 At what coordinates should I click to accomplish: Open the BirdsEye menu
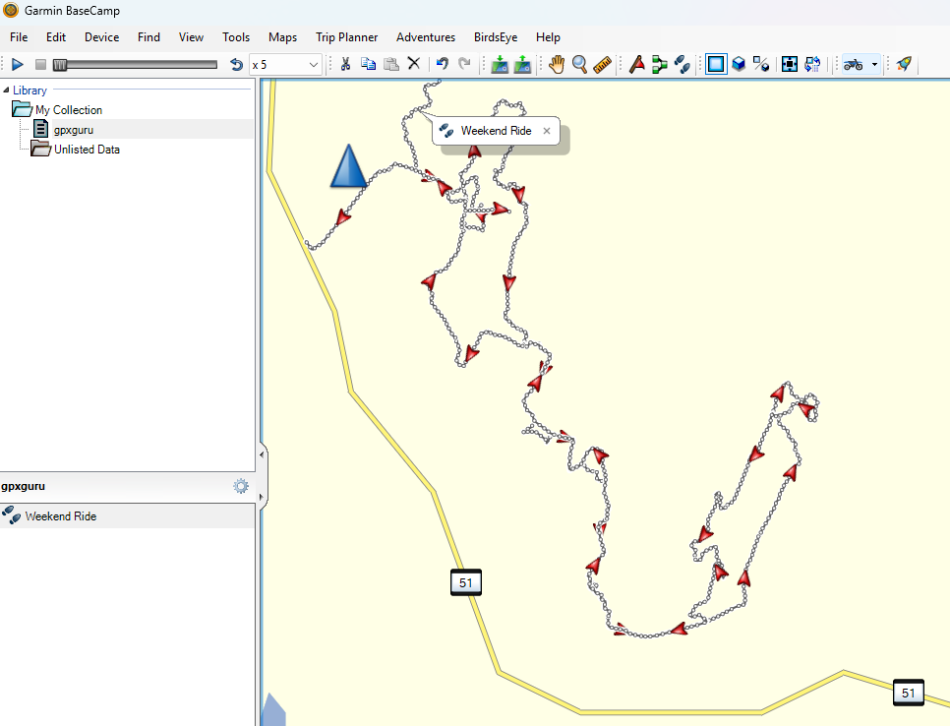coord(496,37)
